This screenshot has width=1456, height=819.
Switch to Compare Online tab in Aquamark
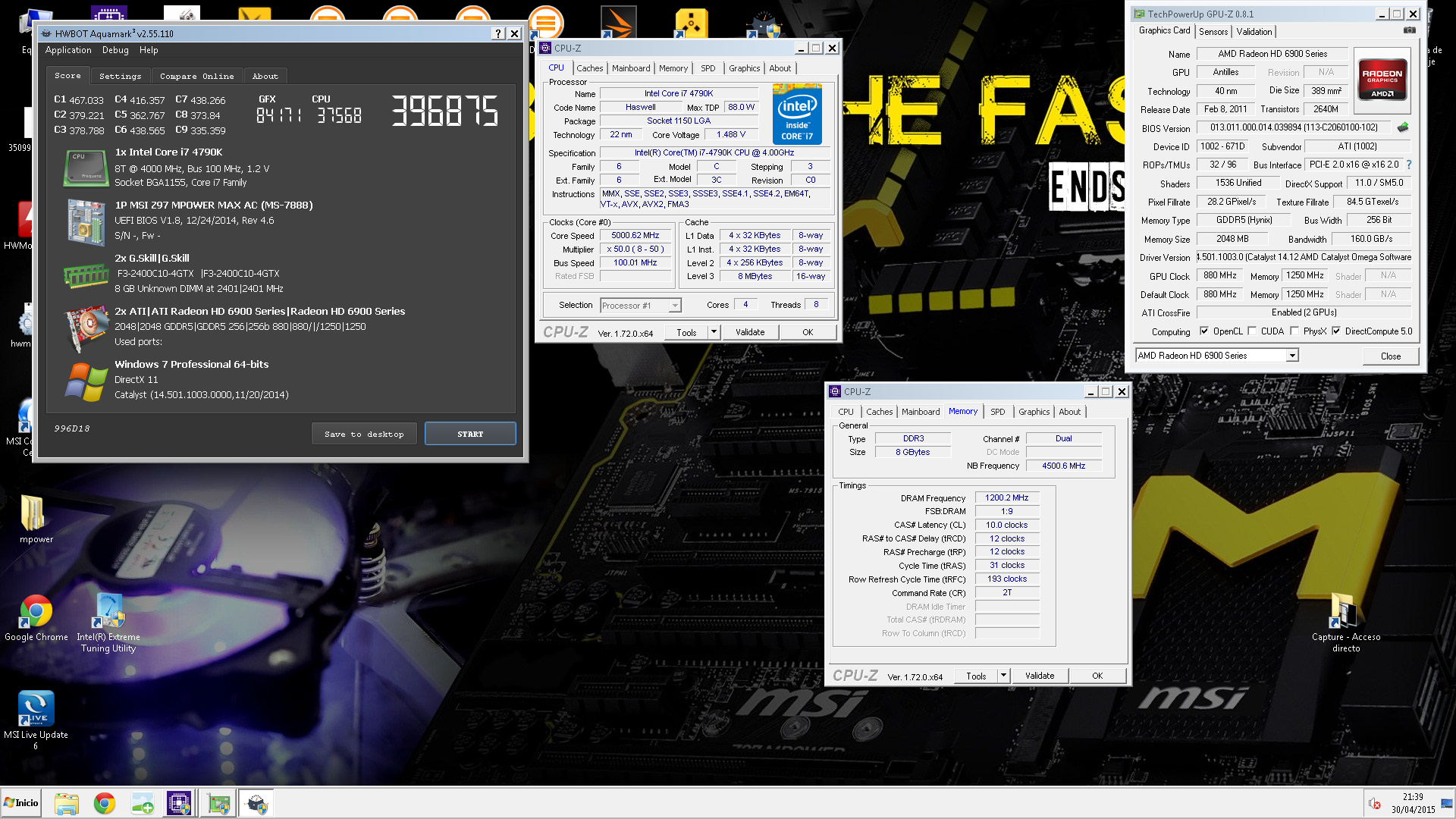tap(196, 76)
